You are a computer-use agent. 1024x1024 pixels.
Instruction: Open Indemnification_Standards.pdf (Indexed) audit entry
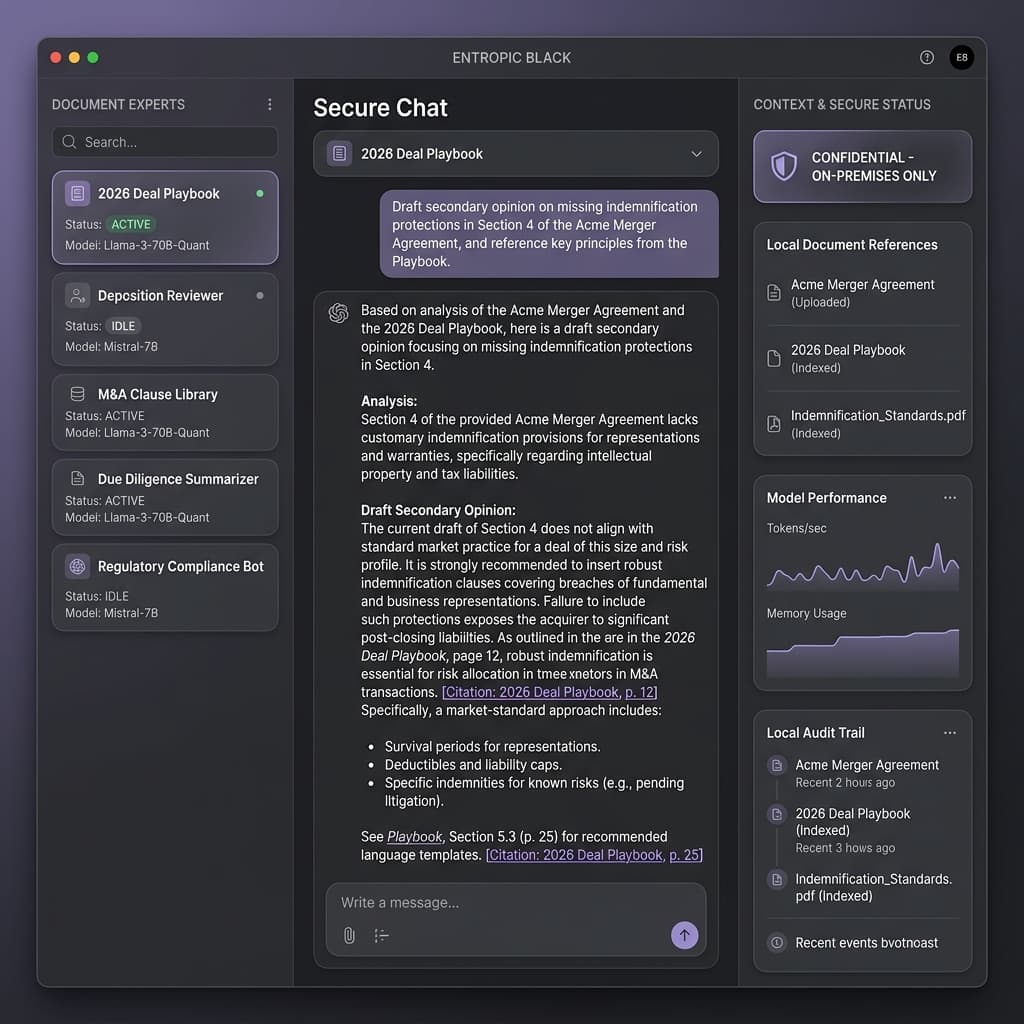tap(862, 887)
